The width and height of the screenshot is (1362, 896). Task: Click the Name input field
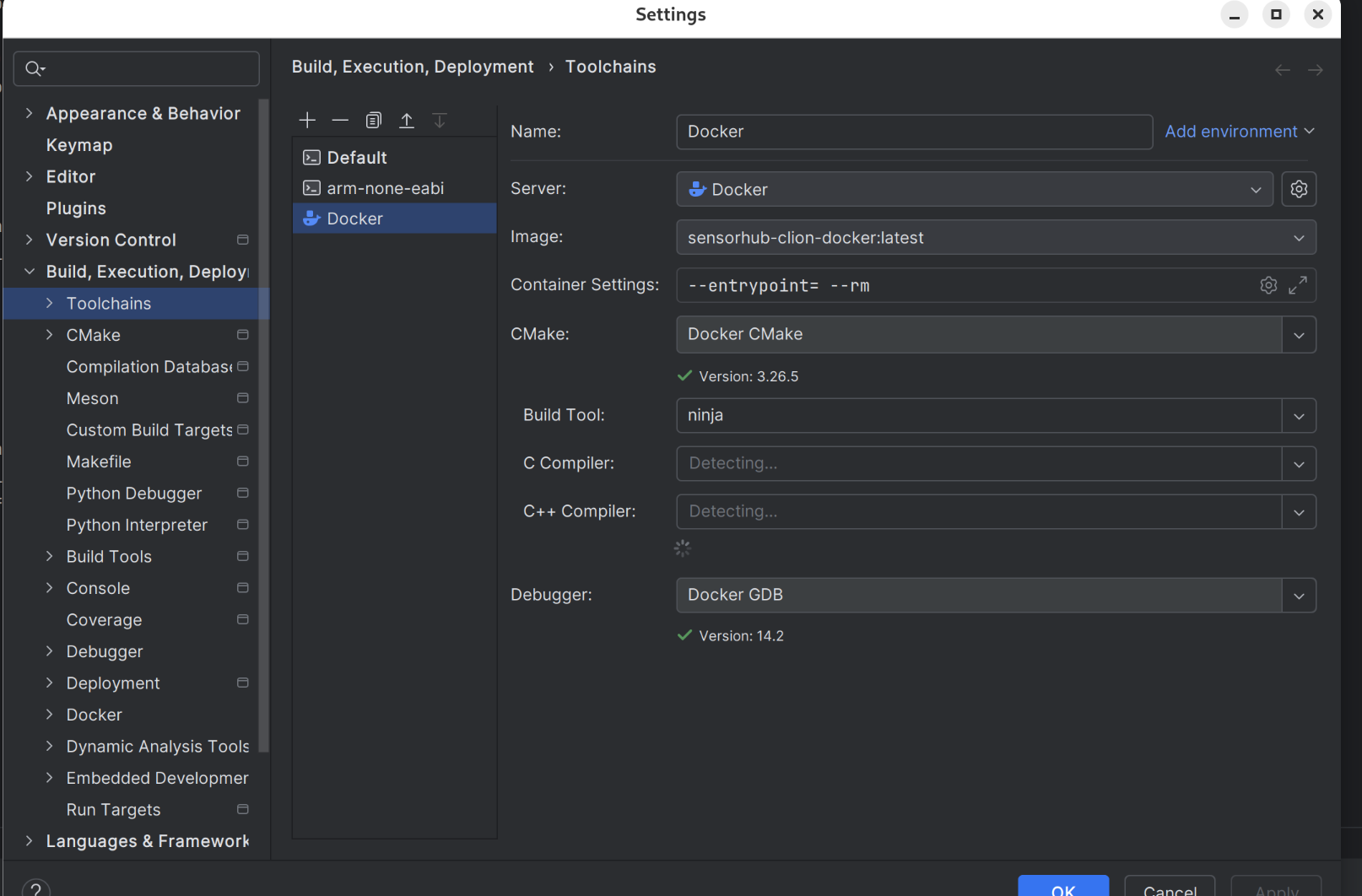(915, 132)
